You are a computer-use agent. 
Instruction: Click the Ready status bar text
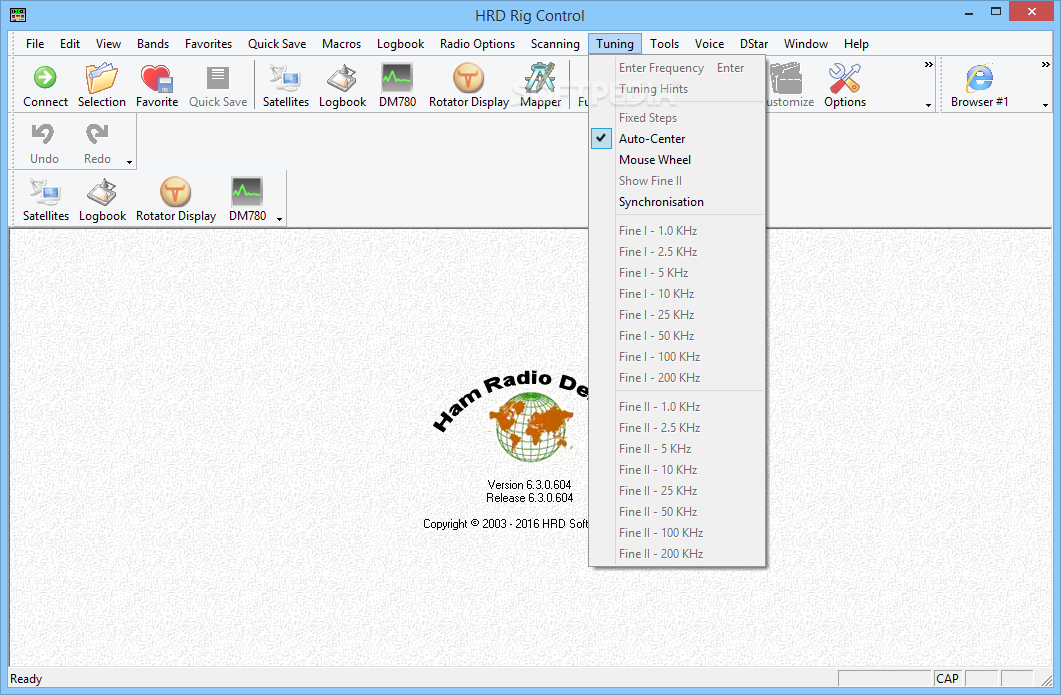coord(26,679)
